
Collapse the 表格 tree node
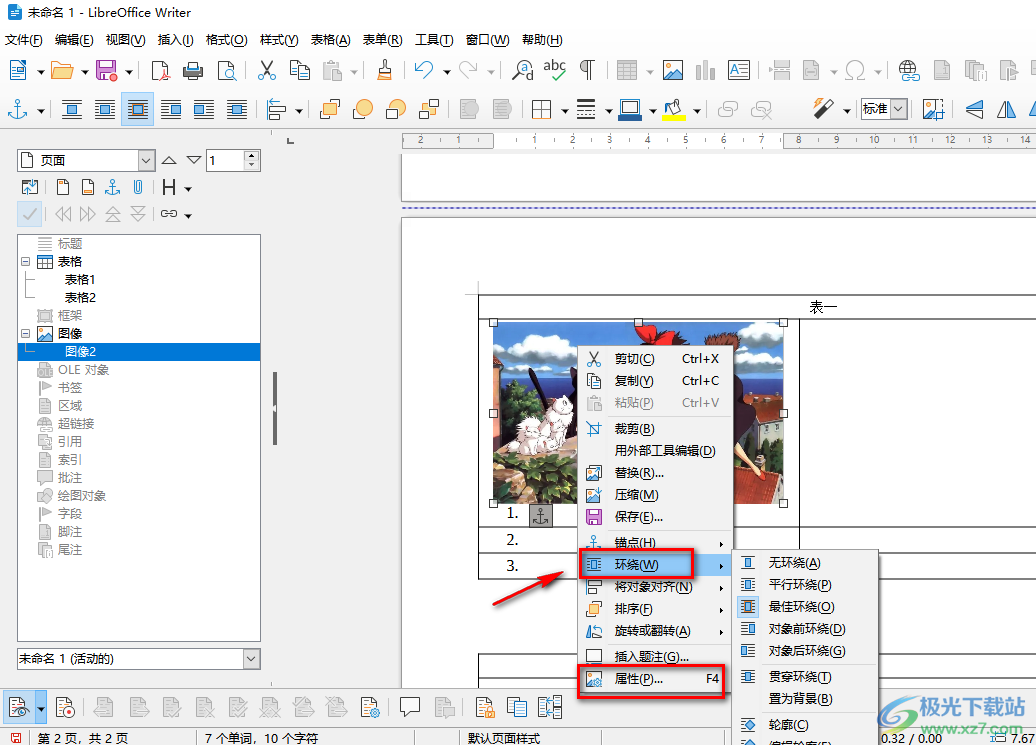[26, 262]
